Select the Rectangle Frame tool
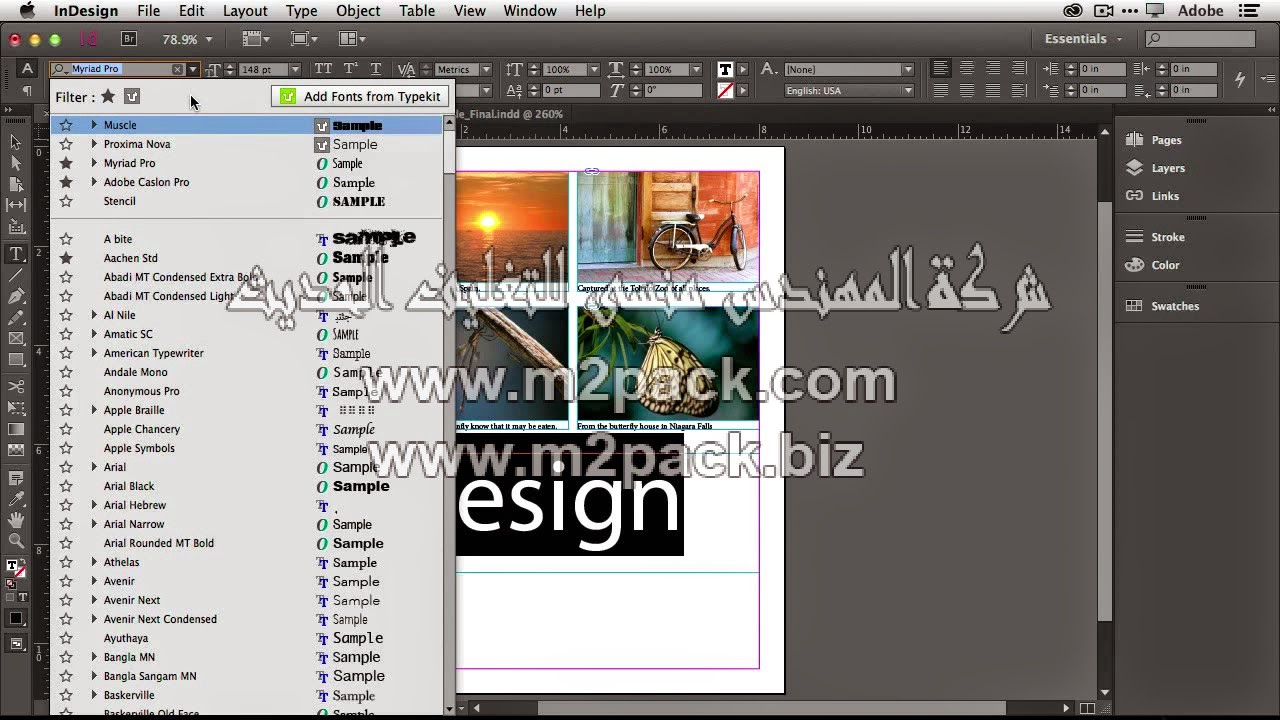This screenshot has height=720, width=1280. tap(16, 339)
